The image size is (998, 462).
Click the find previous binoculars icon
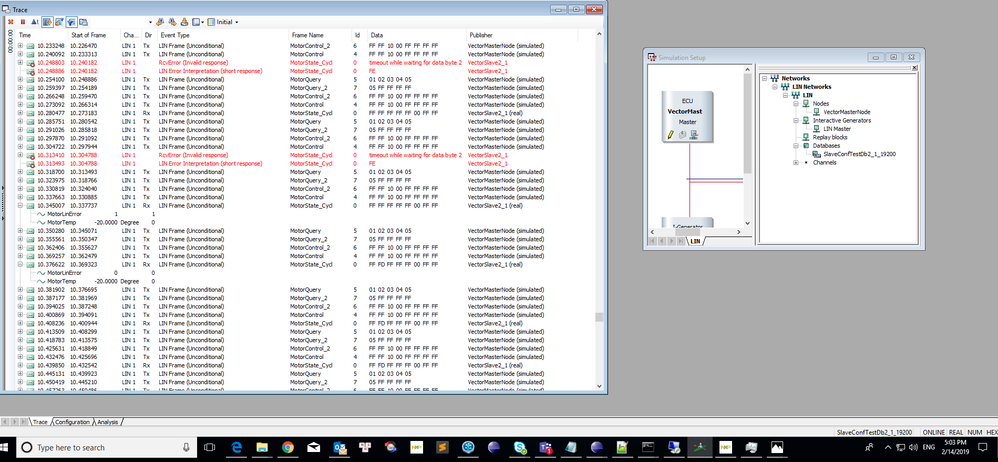coord(160,22)
